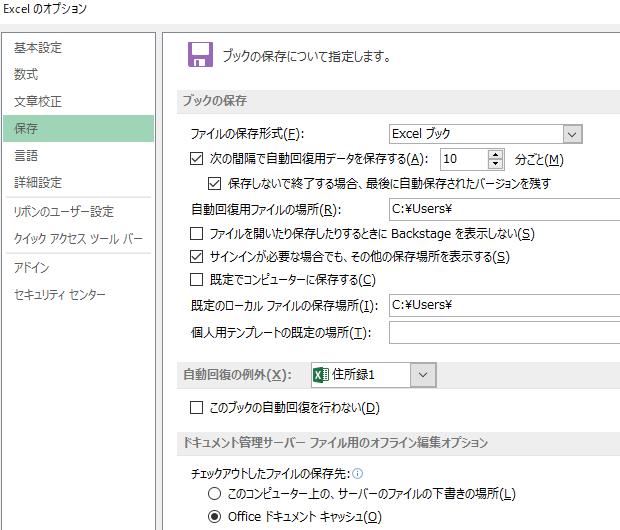Screen dimensions: 620x530
Task: Expand the 住所録1 workbook dropdown
Action: pos(423,374)
